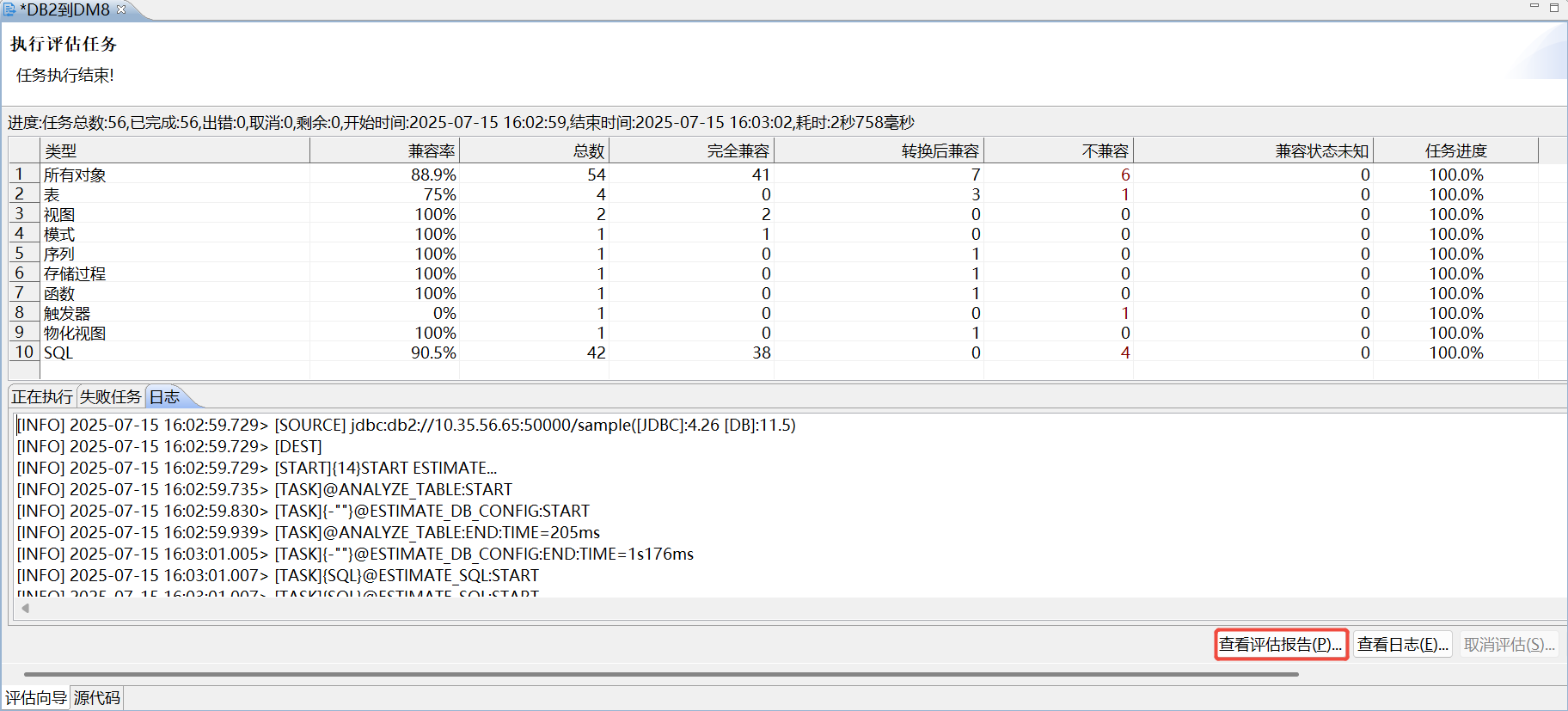Select the 视图 row

[774, 214]
